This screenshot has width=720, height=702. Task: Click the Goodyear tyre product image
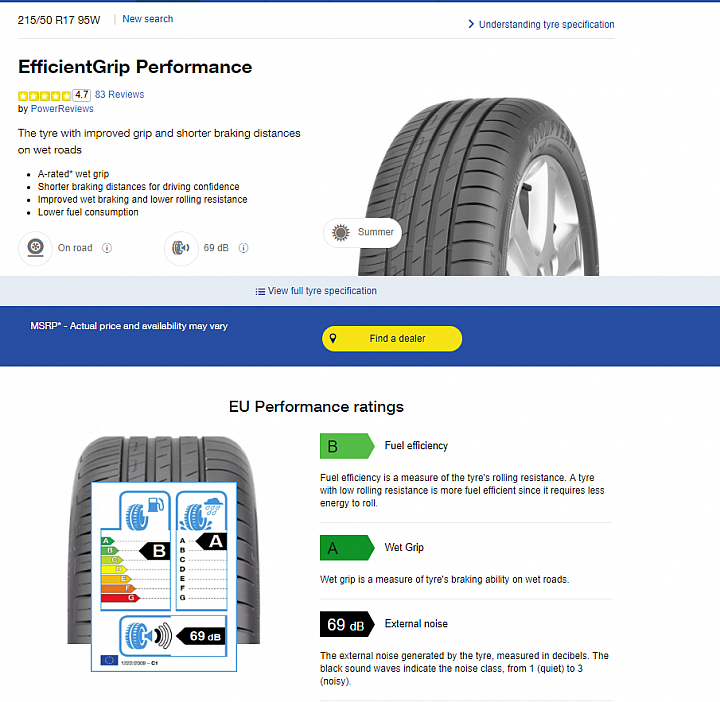pos(478,186)
